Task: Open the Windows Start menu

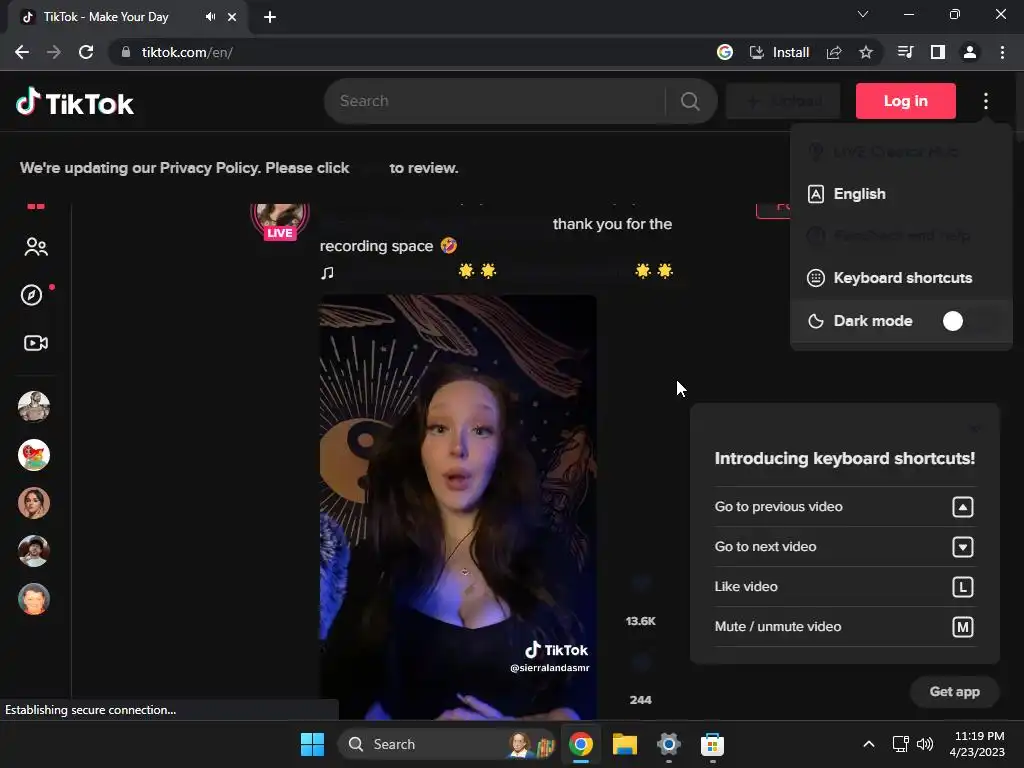Action: [312, 744]
